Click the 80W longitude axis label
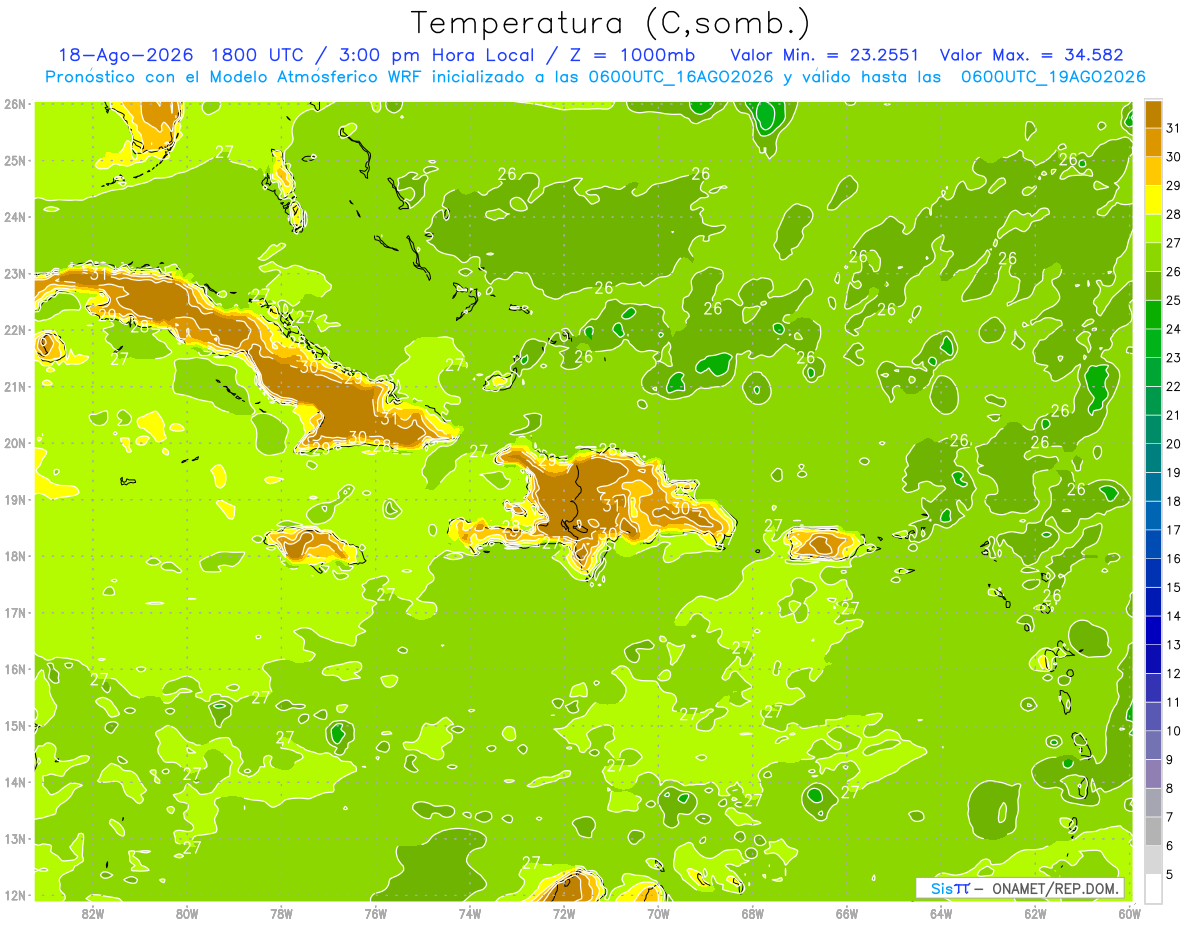The width and height of the screenshot is (1200, 927). coord(187,913)
